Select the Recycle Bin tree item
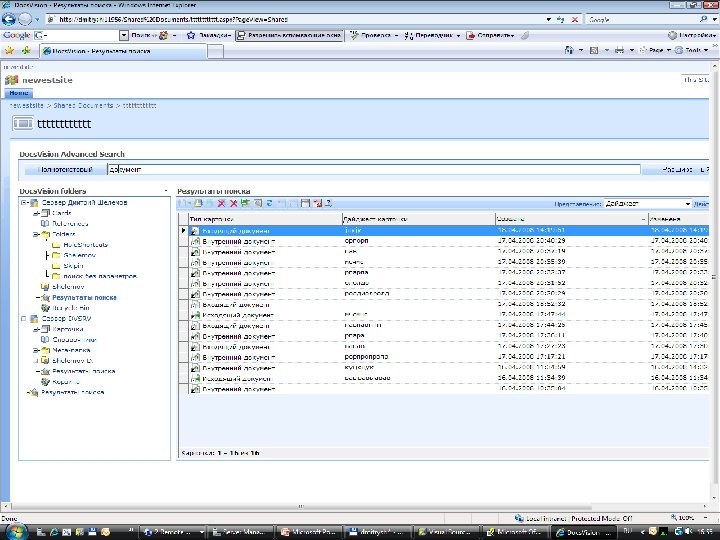720x540 pixels. [71, 308]
